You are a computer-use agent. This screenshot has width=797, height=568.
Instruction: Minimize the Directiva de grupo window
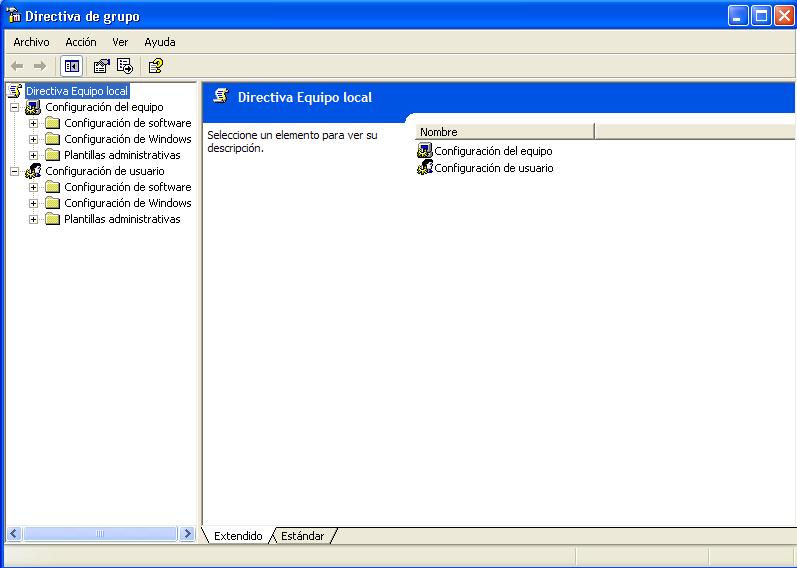[738, 16]
